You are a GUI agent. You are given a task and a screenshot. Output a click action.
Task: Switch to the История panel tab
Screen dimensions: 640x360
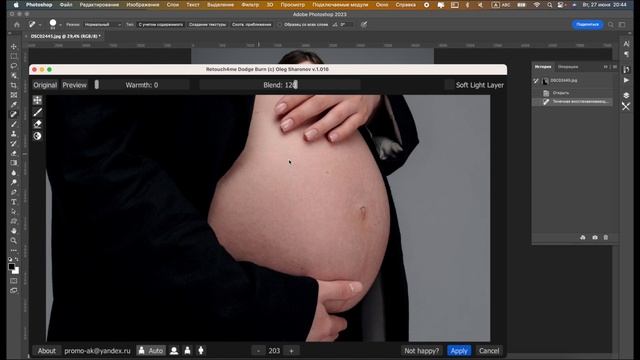tap(543, 67)
